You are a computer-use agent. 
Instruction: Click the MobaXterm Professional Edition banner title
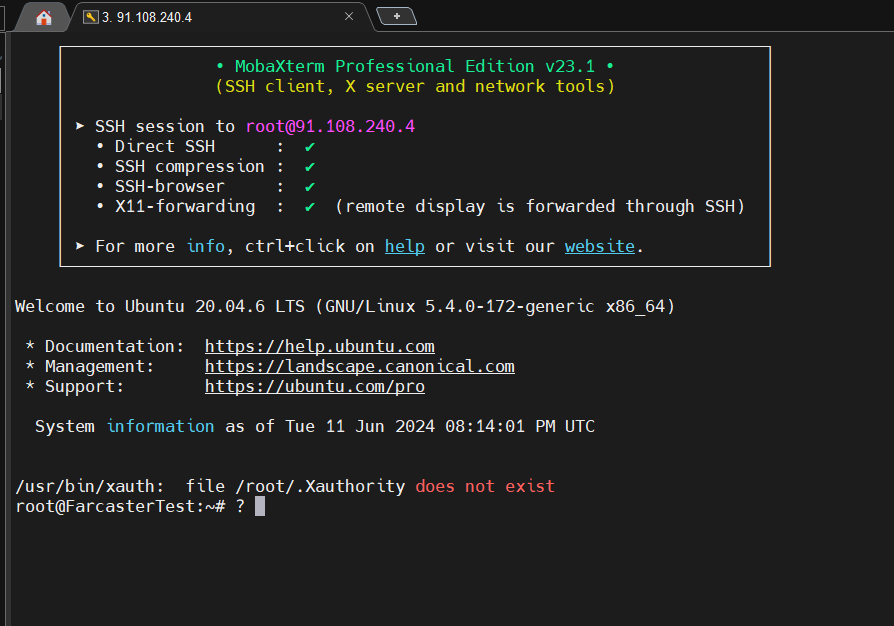[414, 66]
